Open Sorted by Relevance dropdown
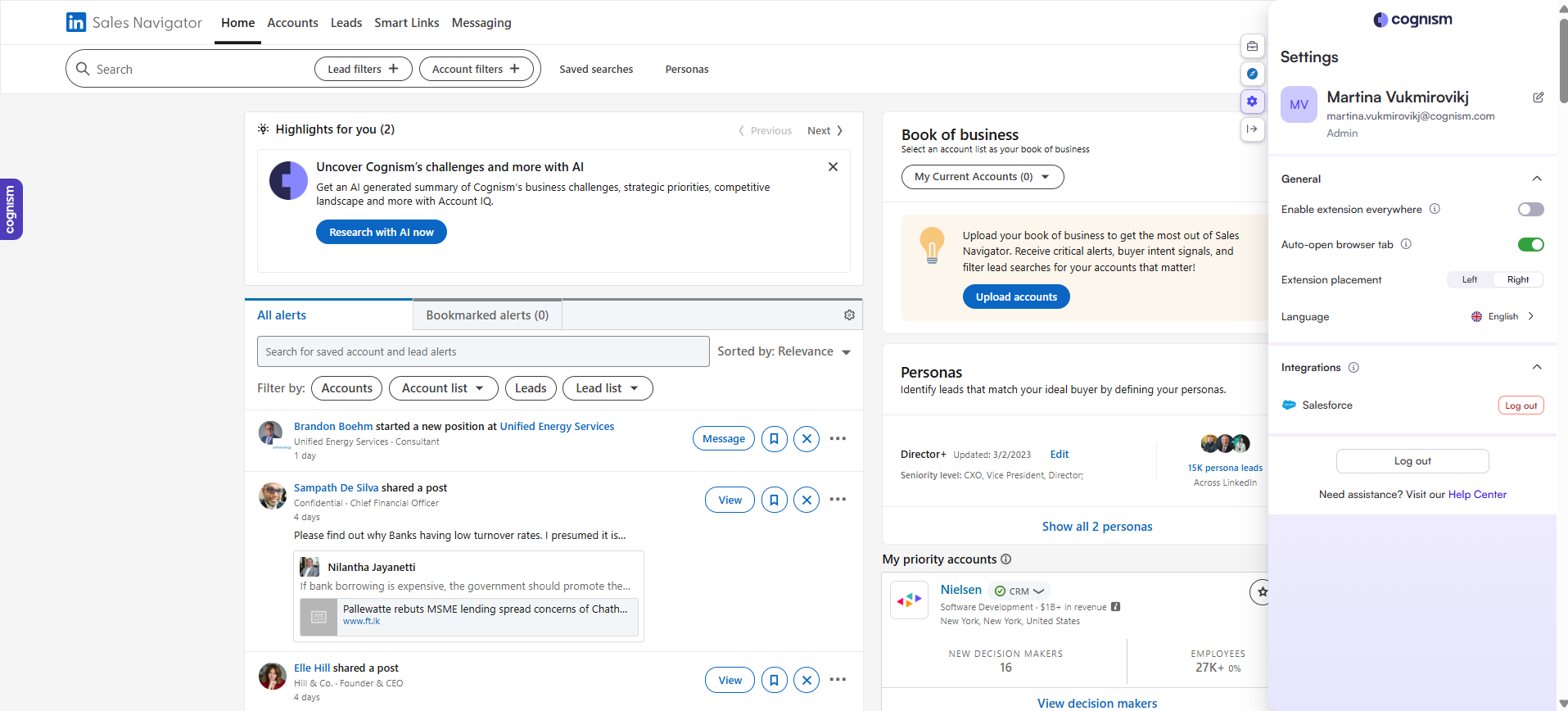The width and height of the screenshot is (1568, 711). pos(784,351)
